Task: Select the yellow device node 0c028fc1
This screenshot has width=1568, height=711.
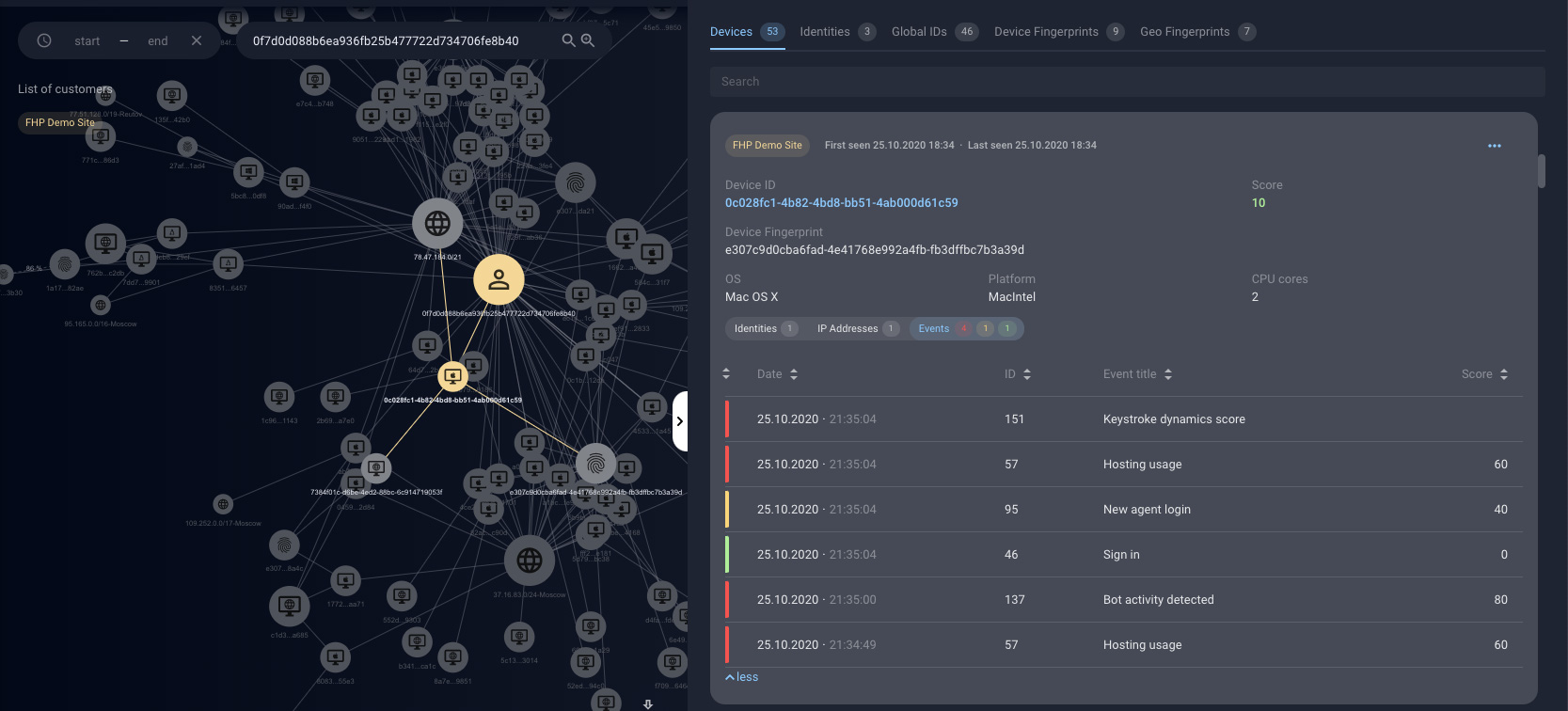Action: (x=452, y=377)
